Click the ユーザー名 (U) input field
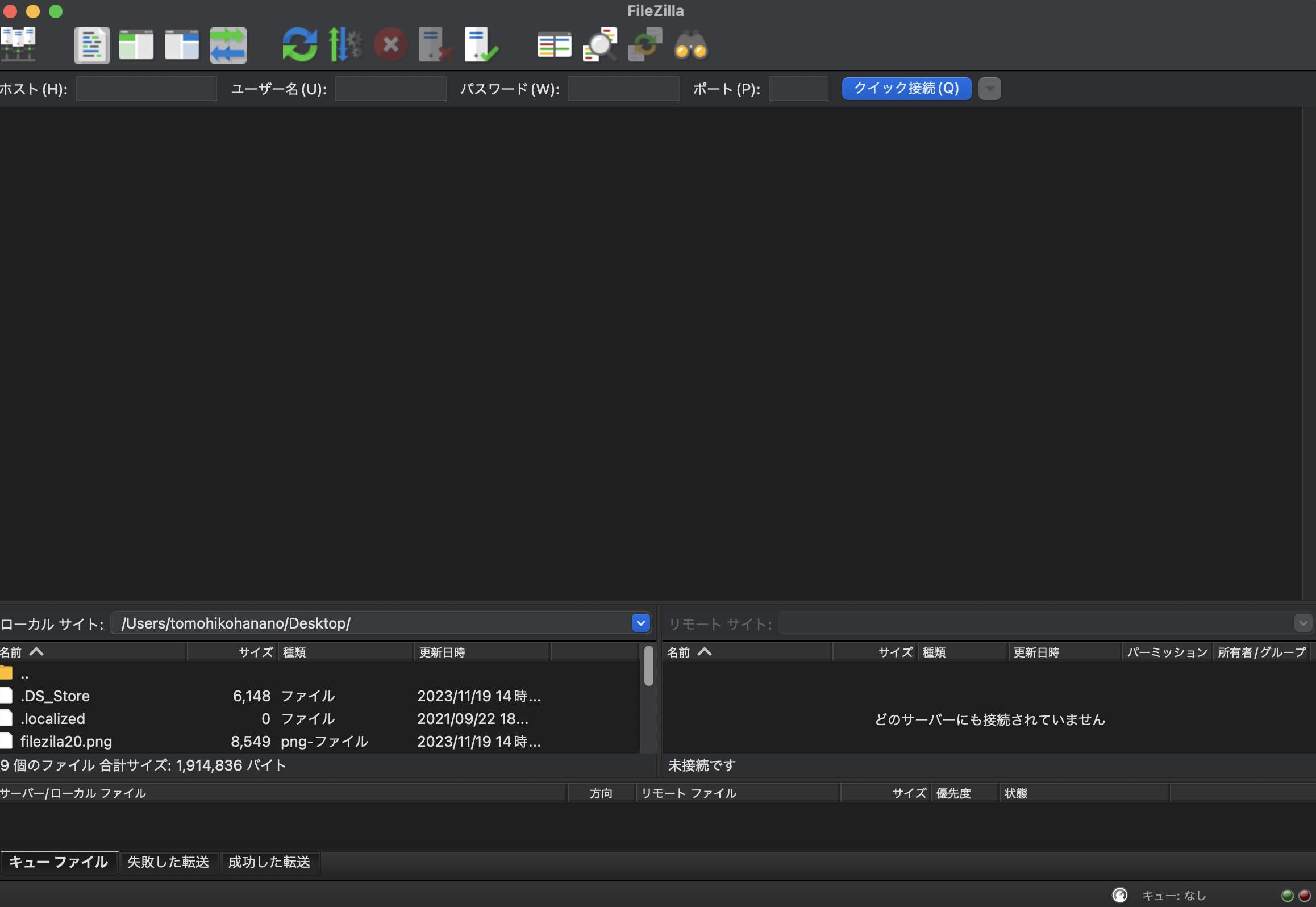Viewport: 1316px width, 907px height. pos(391,89)
